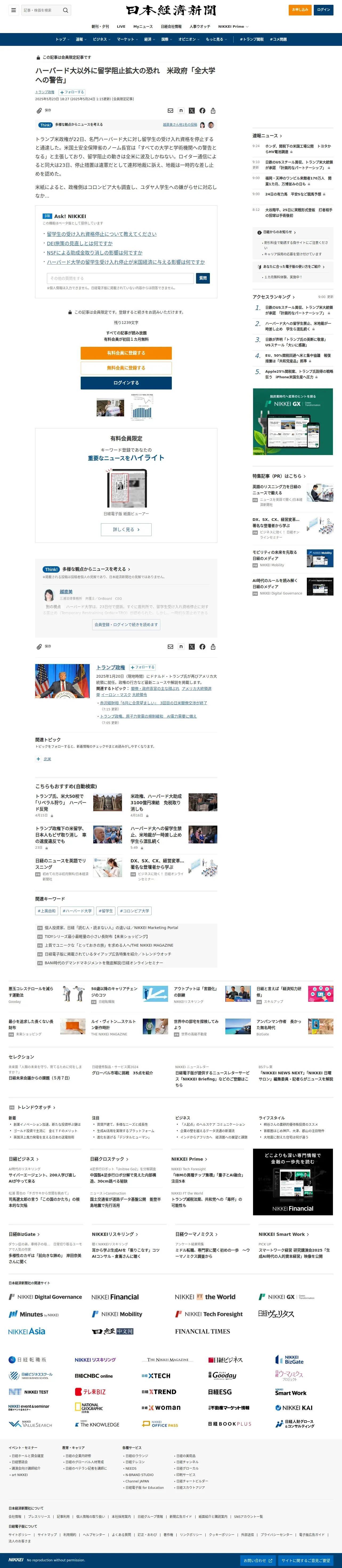The height and width of the screenshot is (1568, 342).
Task: Open the 朝刊・夕刊 menu item
Action: (100, 27)
